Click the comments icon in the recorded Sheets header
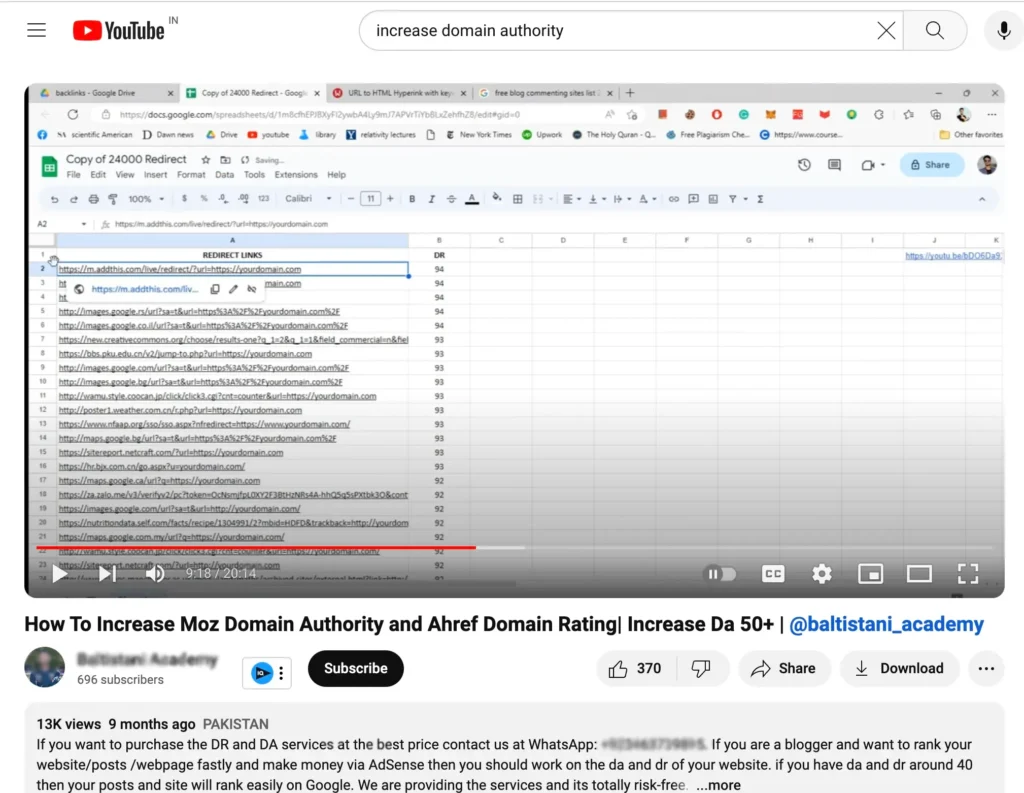 [834, 165]
